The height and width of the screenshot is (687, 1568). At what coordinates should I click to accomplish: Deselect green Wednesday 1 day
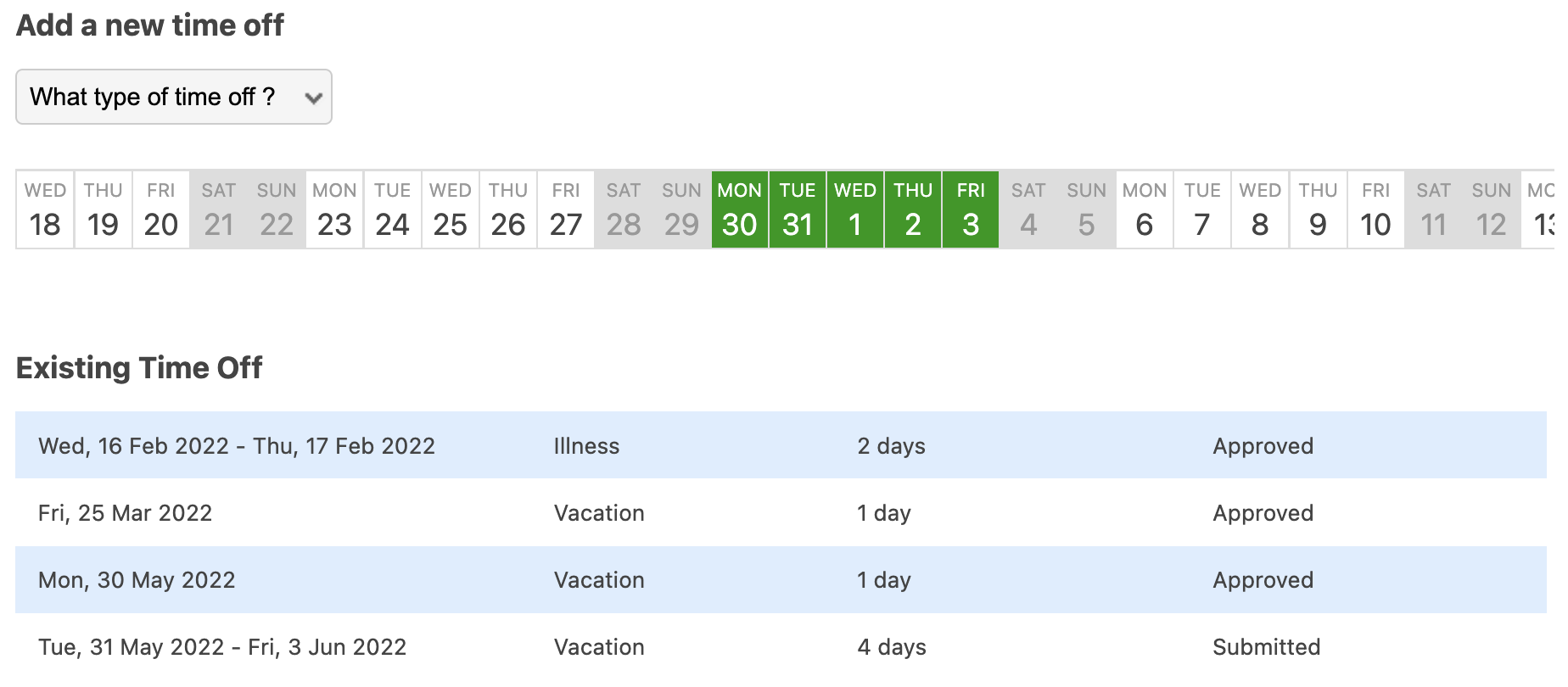coord(855,209)
